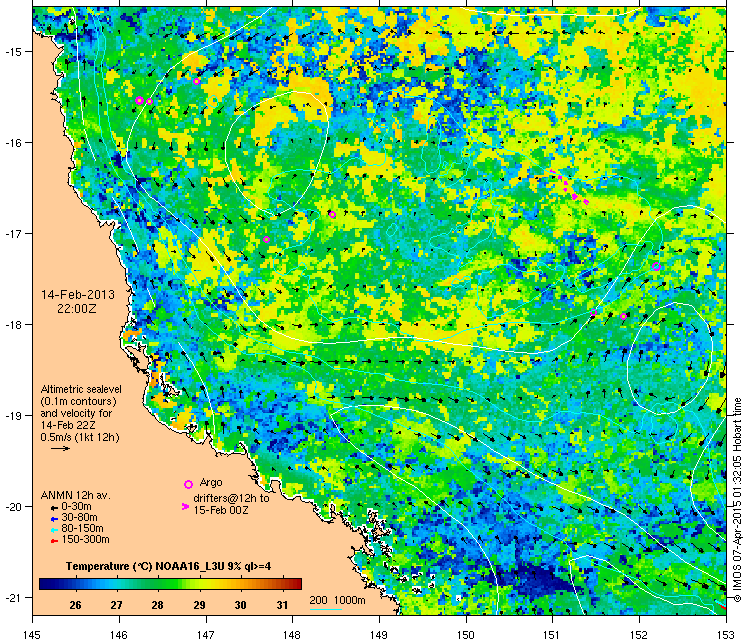Screen dimensions: 750x640
Task: Click the IMOS copyright timestamp text
Action: click(x=737, y=500)
